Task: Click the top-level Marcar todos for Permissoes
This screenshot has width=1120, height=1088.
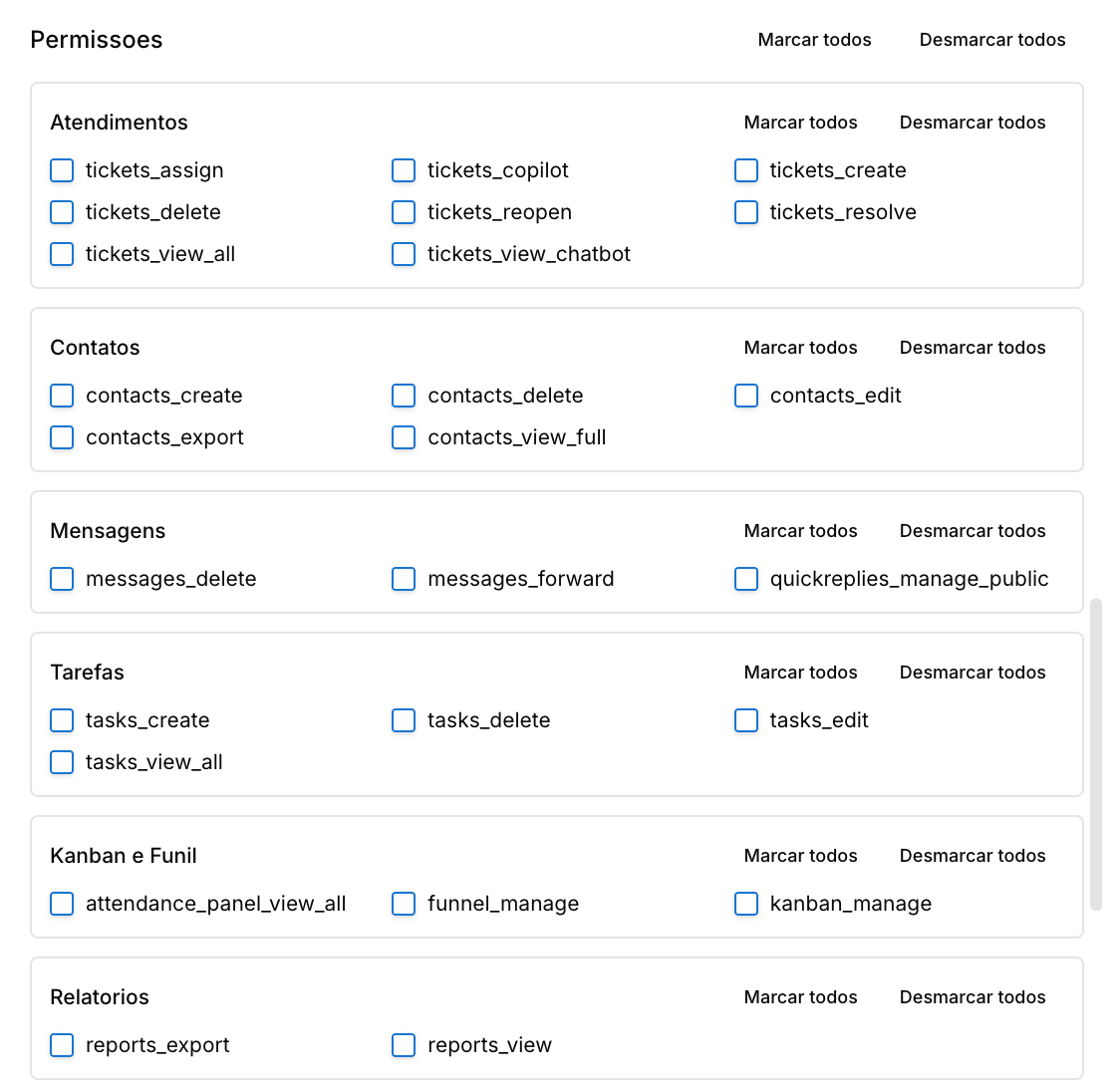Action: coord(814,40)
